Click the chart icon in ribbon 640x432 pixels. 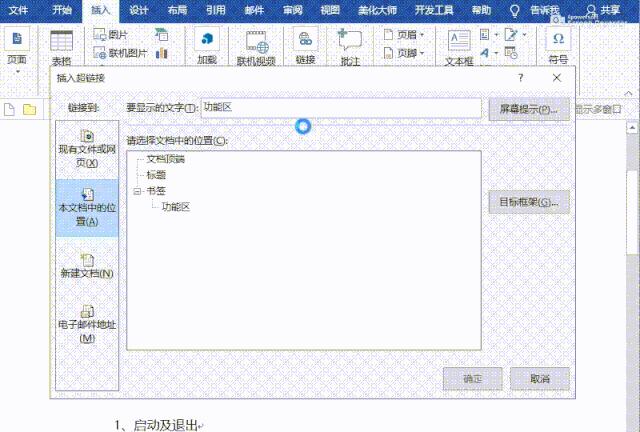coord(162,53)
